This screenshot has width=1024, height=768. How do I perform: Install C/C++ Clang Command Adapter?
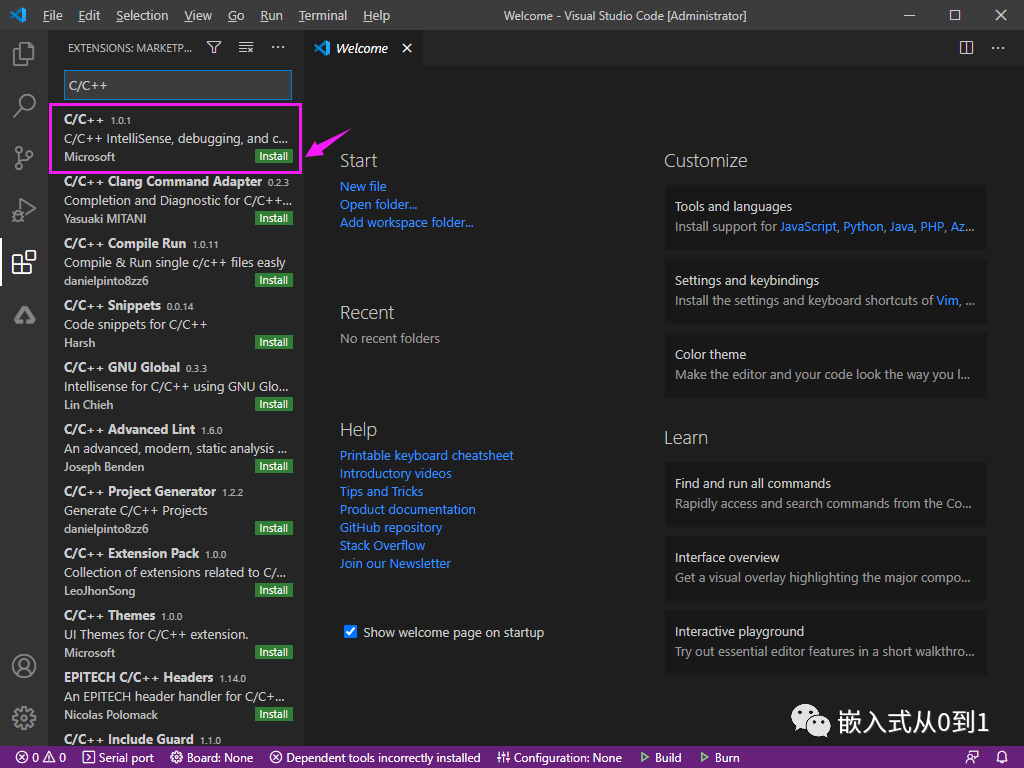point(274,218)
